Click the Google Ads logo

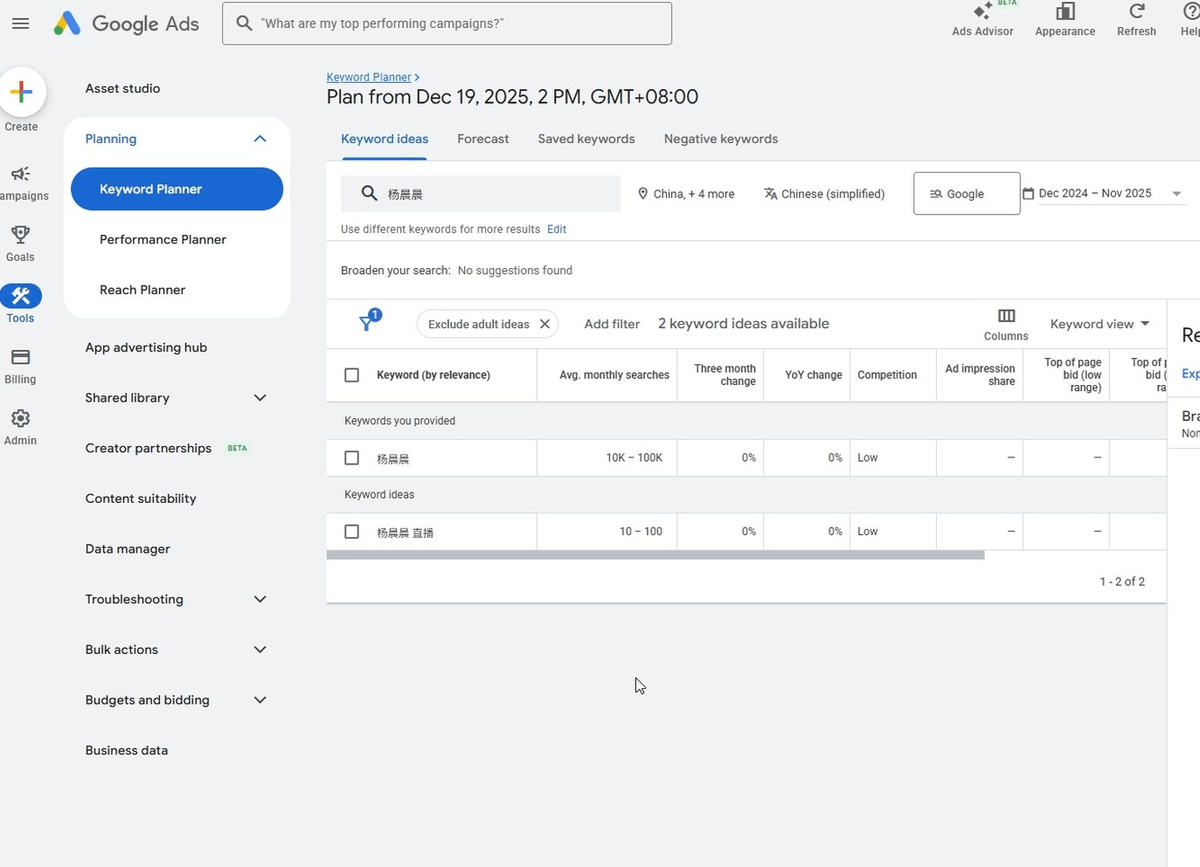(126, 23)
